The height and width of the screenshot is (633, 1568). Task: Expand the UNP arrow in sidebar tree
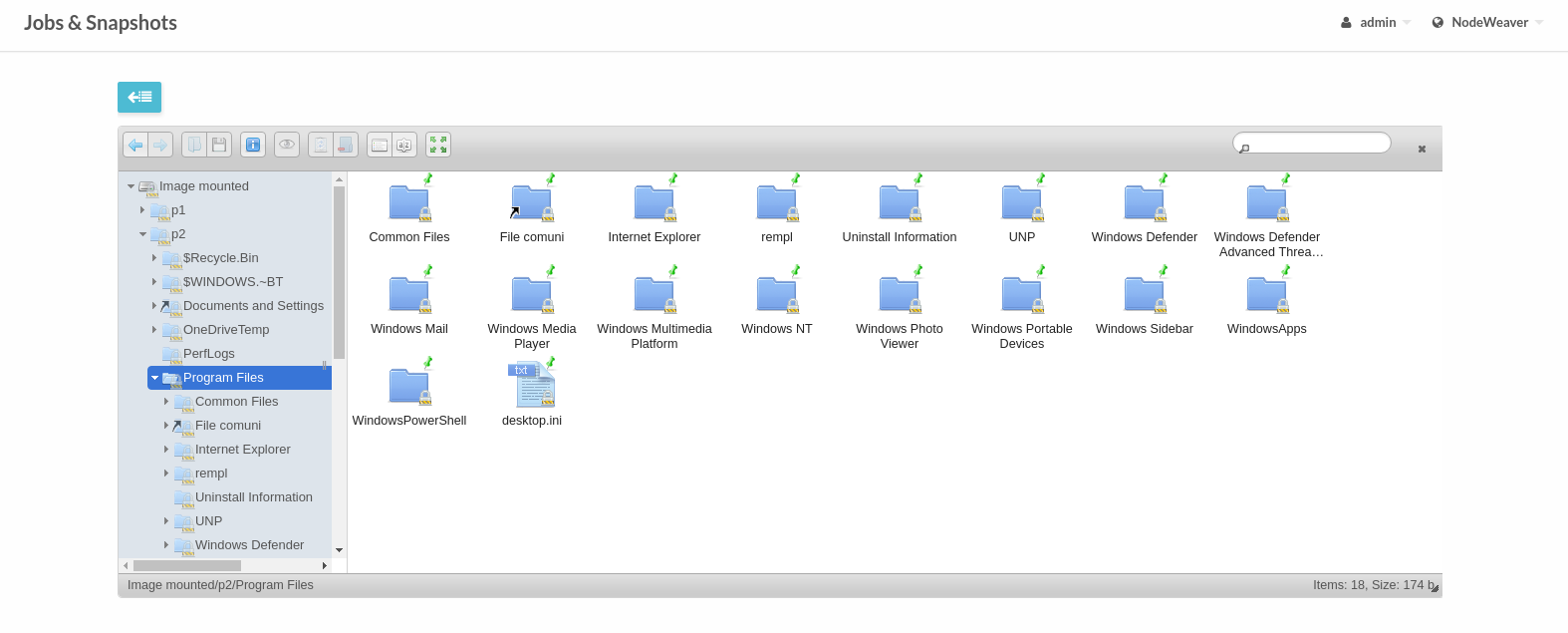(166, 521)
